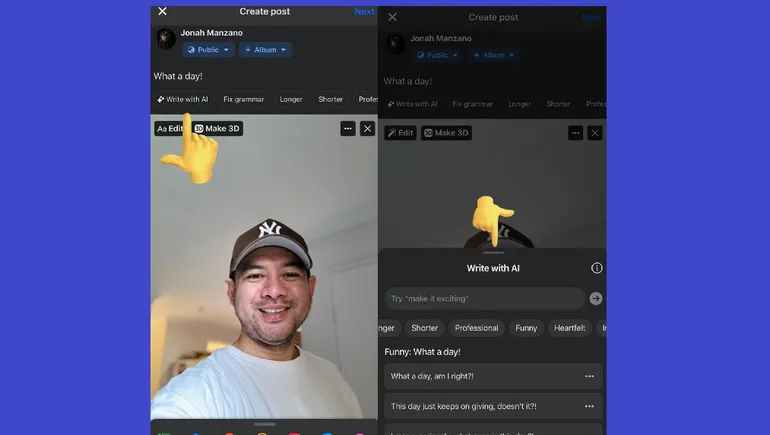Open three-dot options on the left screen photo
The image size is (770, 435).
347,129
